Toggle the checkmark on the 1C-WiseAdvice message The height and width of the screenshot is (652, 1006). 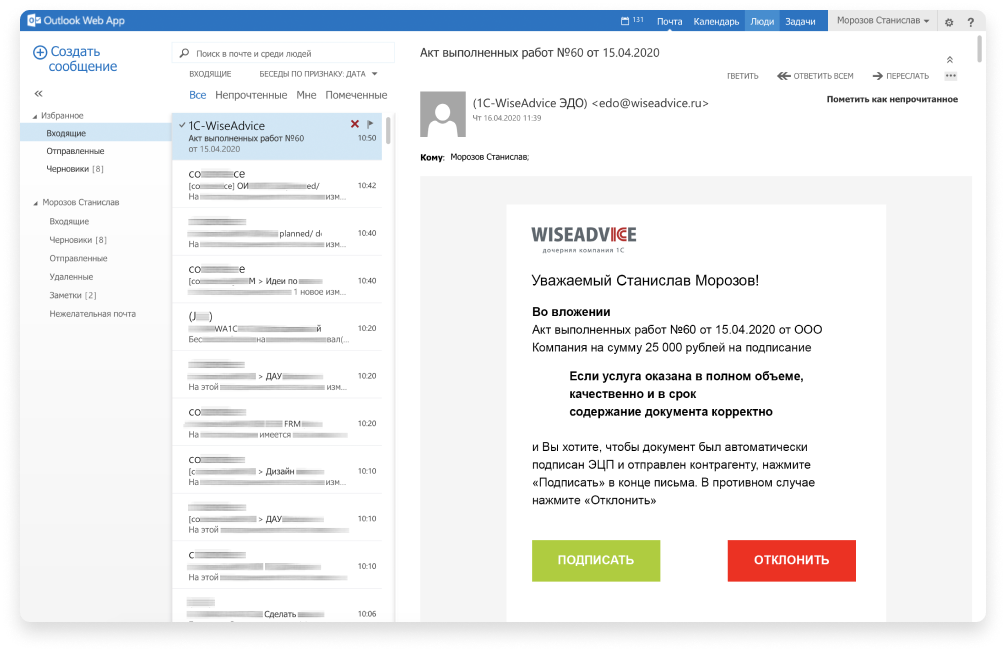(x=182, y=125)
